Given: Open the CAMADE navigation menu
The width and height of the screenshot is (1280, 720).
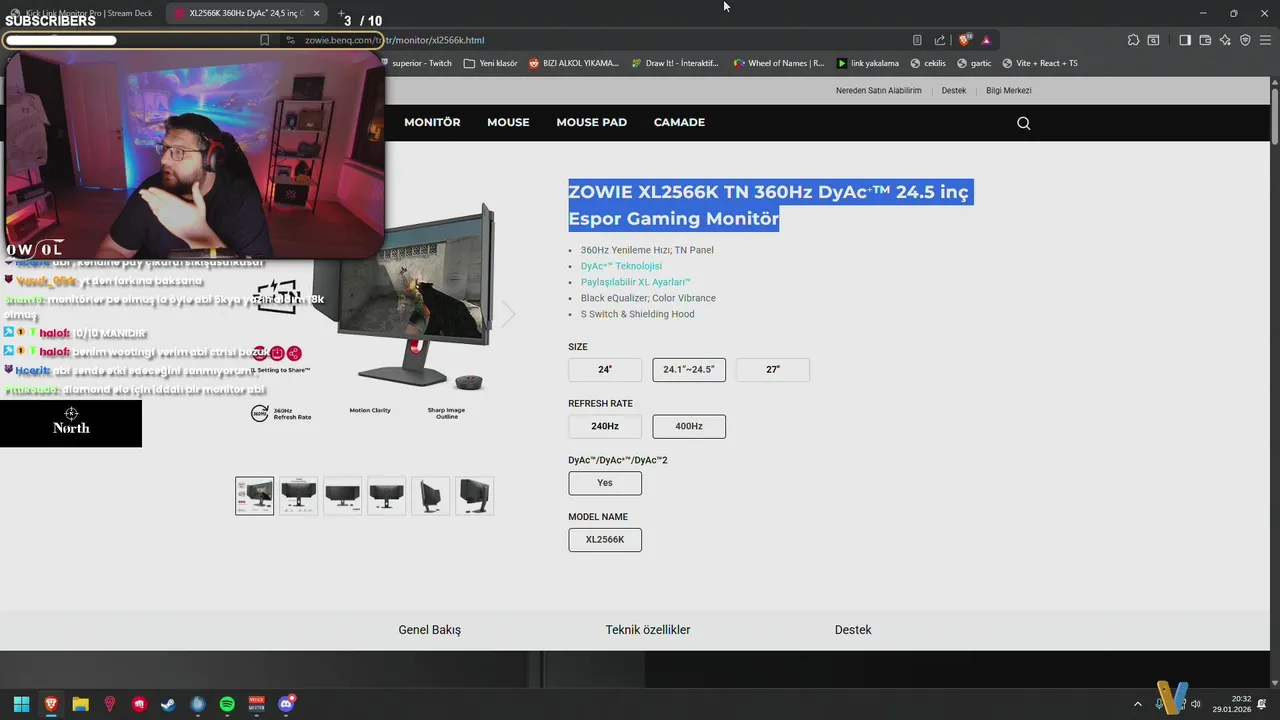Looking at the screenshot, I should 679,122.
